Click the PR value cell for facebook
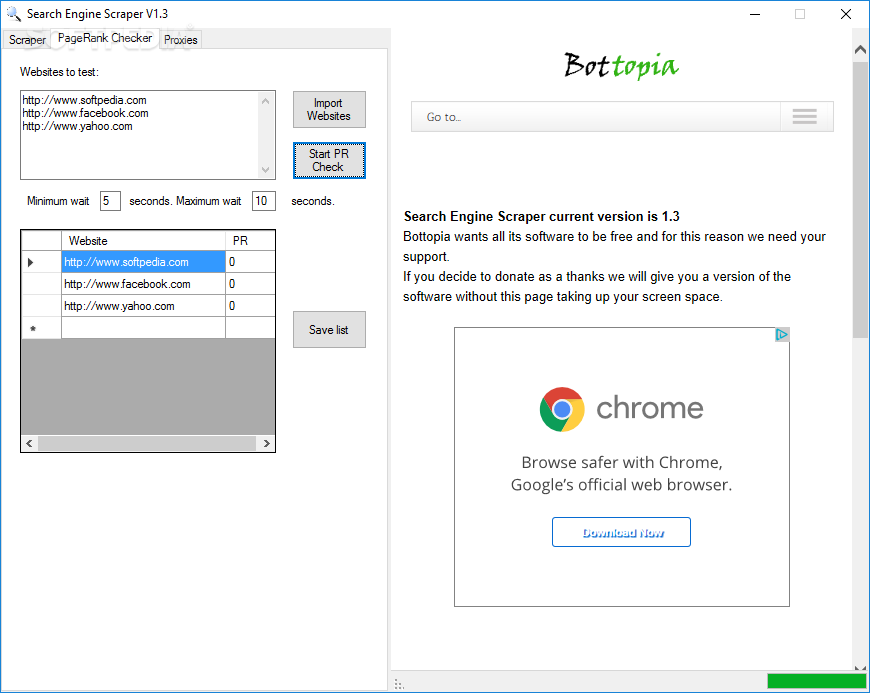The width and height of the screenshot is (870, 693). 250,284
